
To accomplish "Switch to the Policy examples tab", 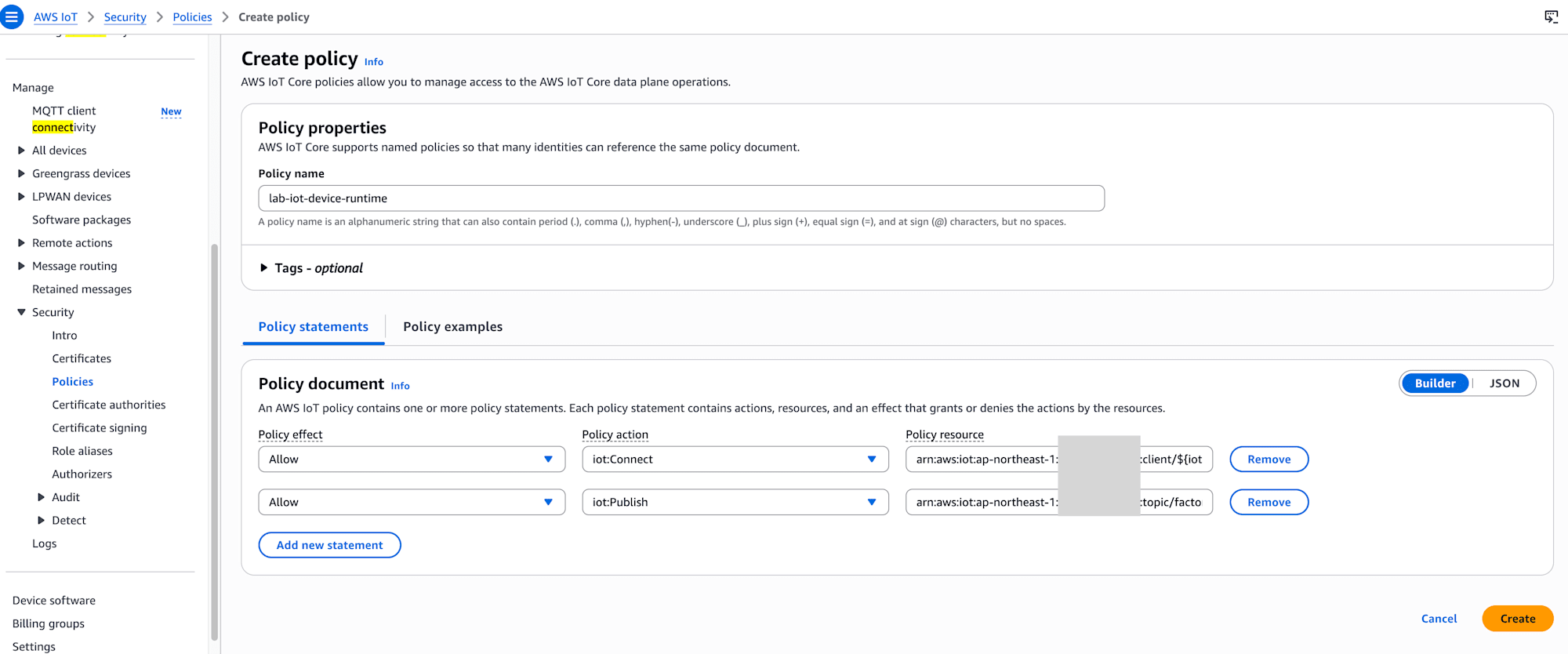I will pyautogui.click(x=453, y=327).
